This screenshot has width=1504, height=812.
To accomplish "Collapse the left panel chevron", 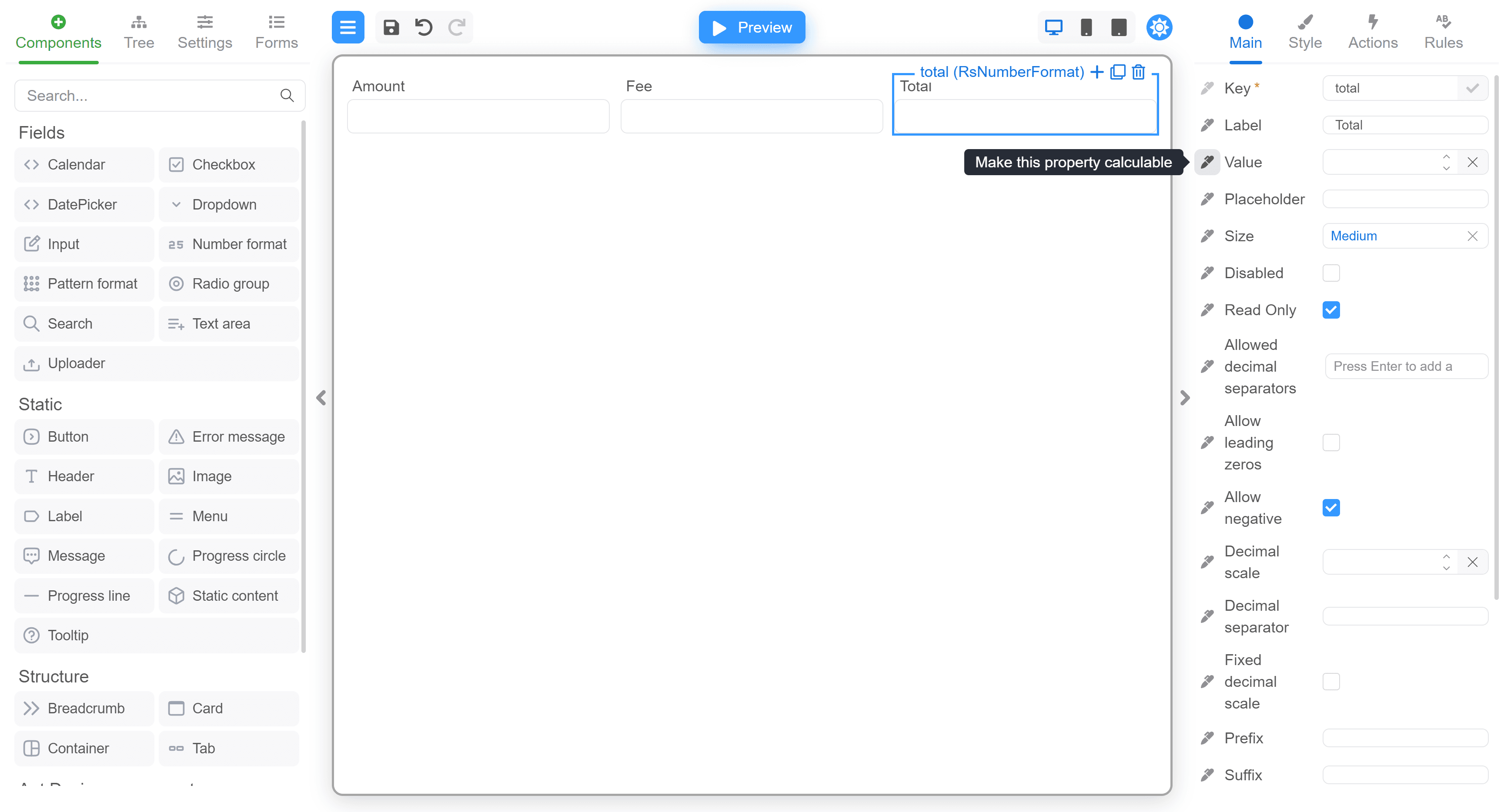I will 321,398.
